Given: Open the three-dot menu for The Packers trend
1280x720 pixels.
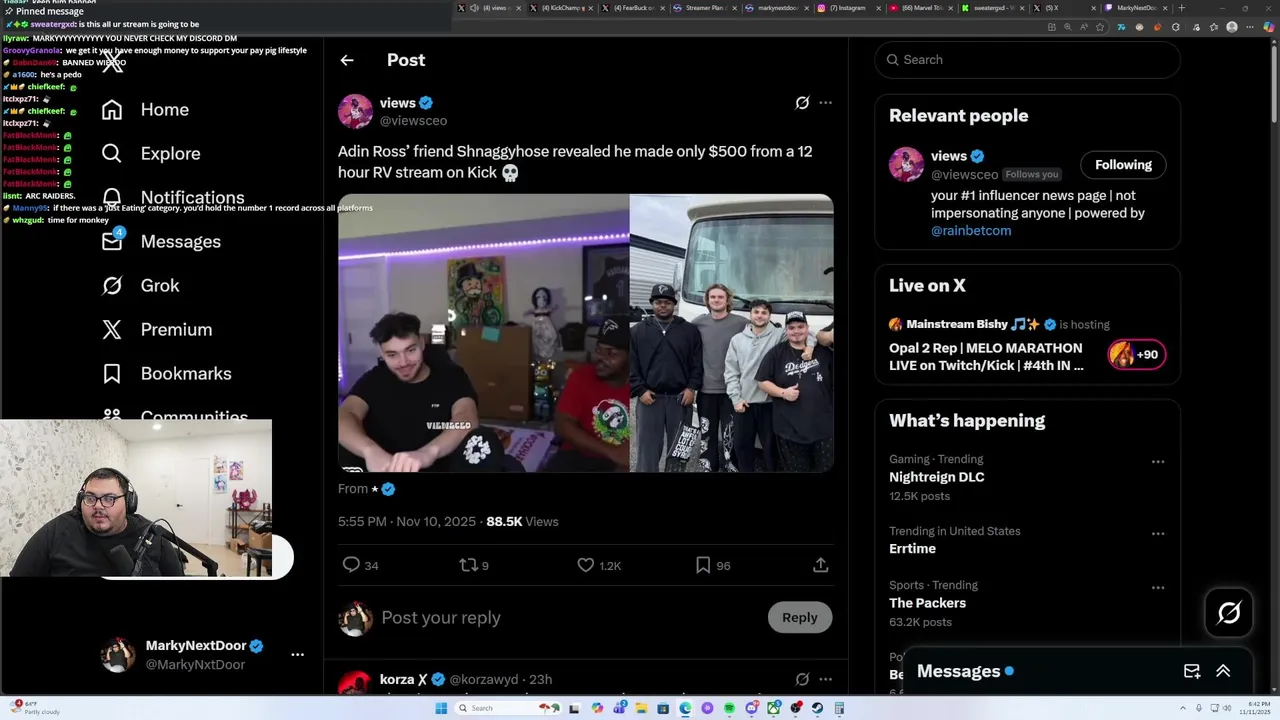Looking at the screenshot, I should click(x=1158, y=588).
